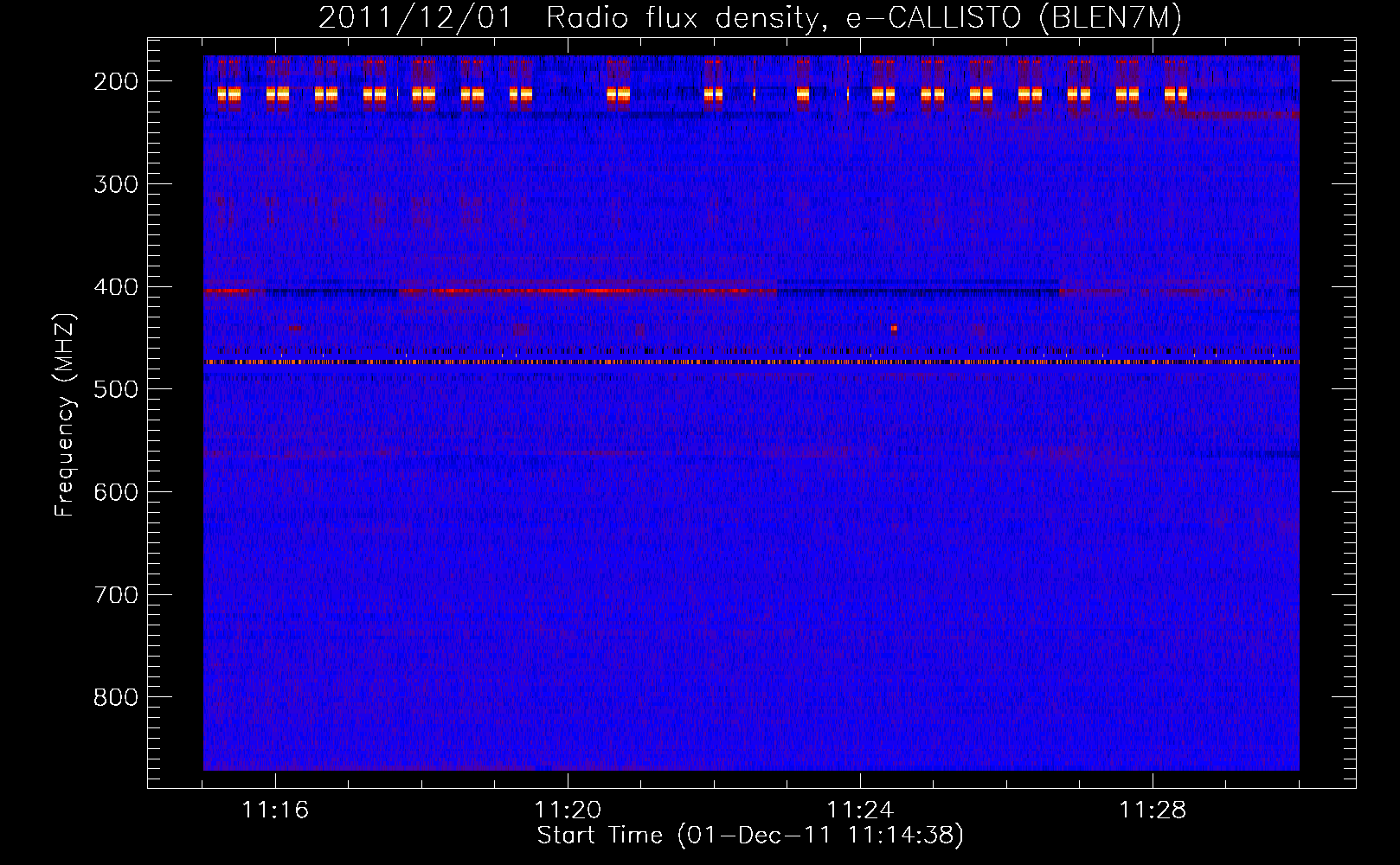Image resolution: width=1400 pixels, height=865 pixels.
Task: Select the 'Frequency (MHZ)' y-axis label
Action: coord(65,415)
